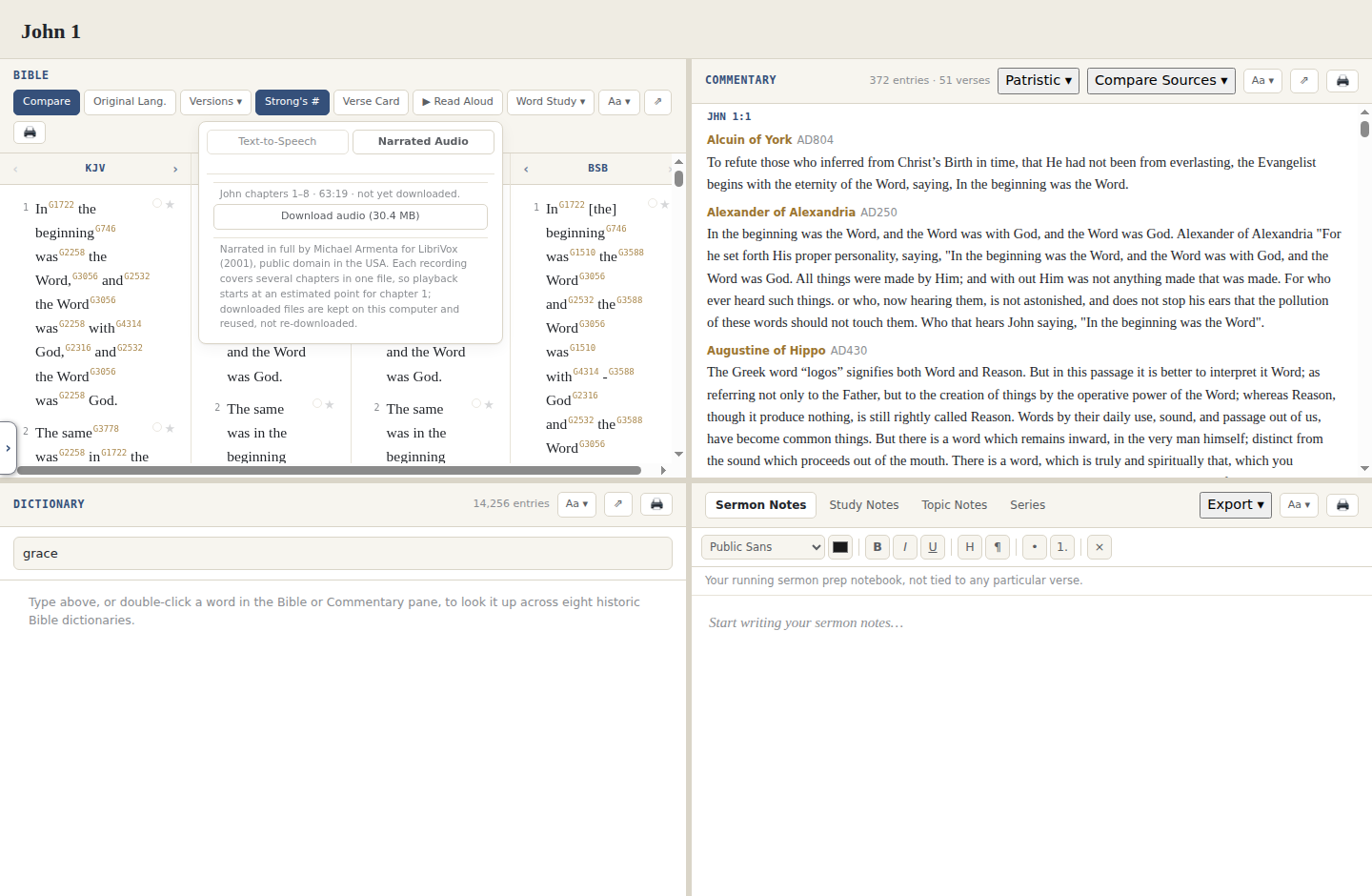Clear formatting in notes toolbar
Screen dimensions: 1372x896
pyautogui.click(x=1100, y=547)
